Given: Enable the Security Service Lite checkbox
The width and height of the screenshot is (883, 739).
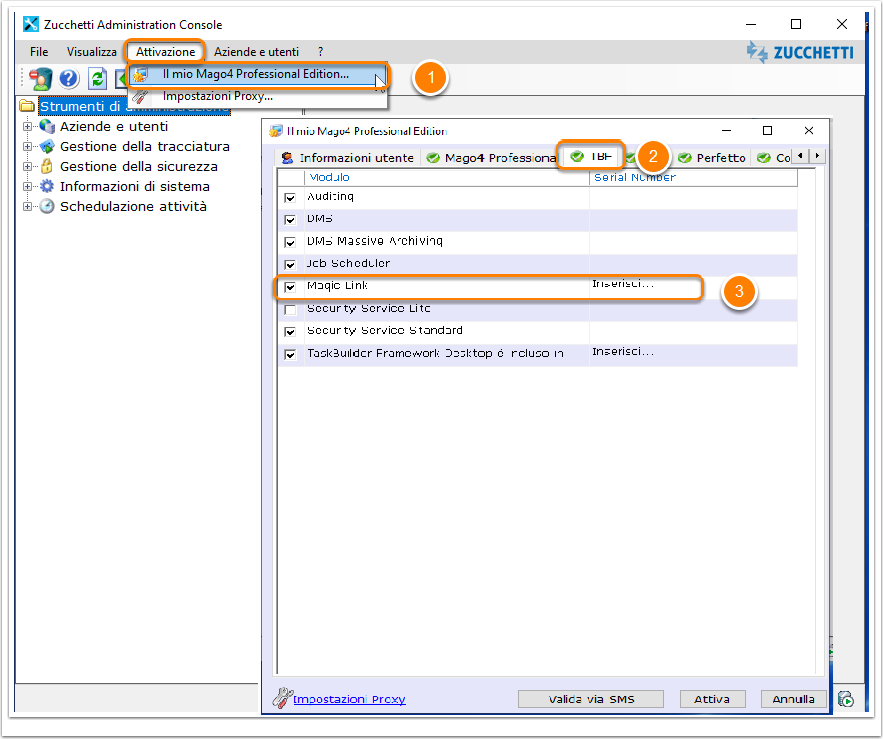Looking at the screenshot, I should click(290, 309).
